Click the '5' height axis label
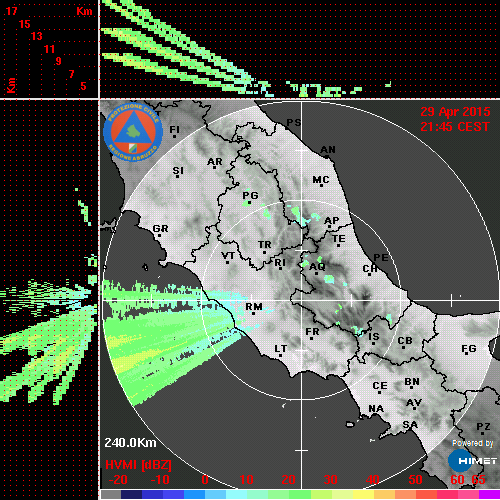The image size is (500, 500). tap(83, 86)
